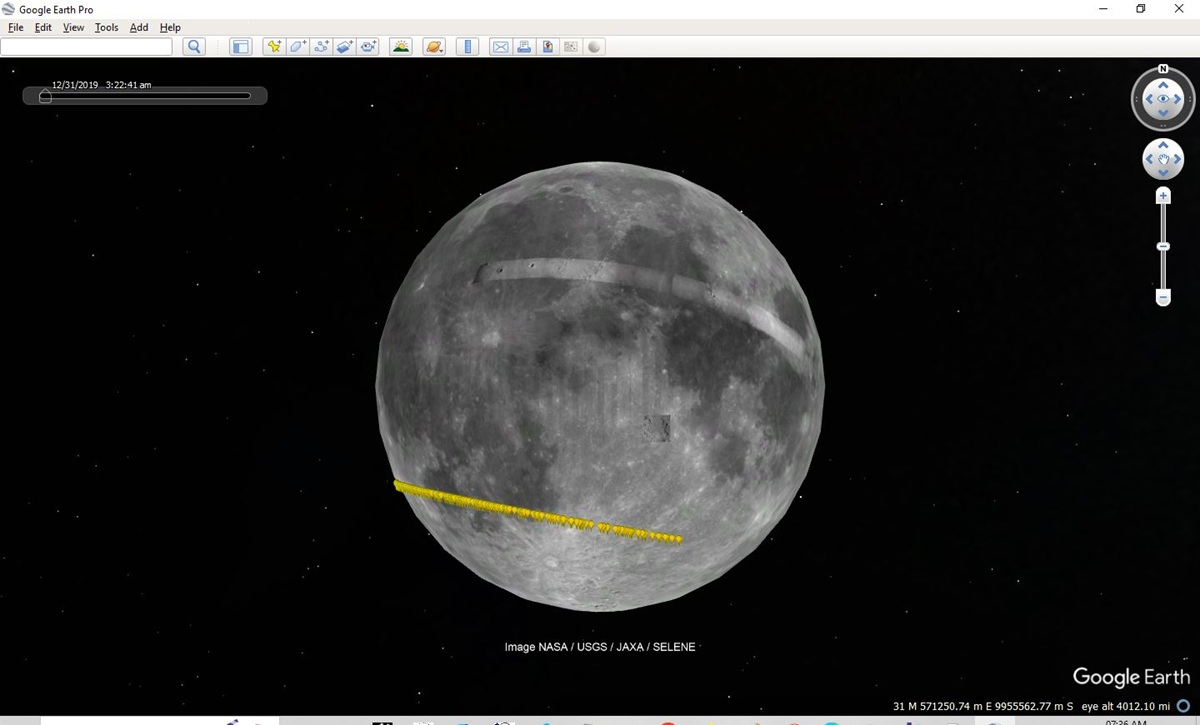
Task: Record a tour with the camera icon
Action: click(x=369, y=46)
